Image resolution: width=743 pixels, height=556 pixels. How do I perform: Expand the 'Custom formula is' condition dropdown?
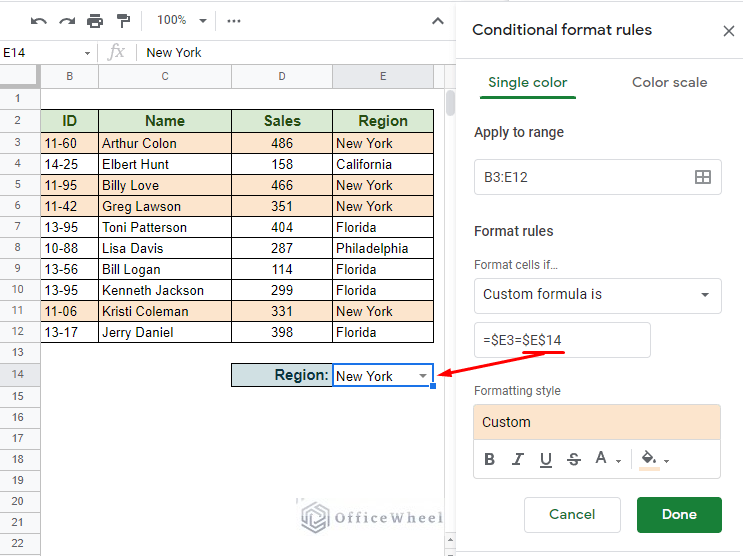[x=597, y=295]
